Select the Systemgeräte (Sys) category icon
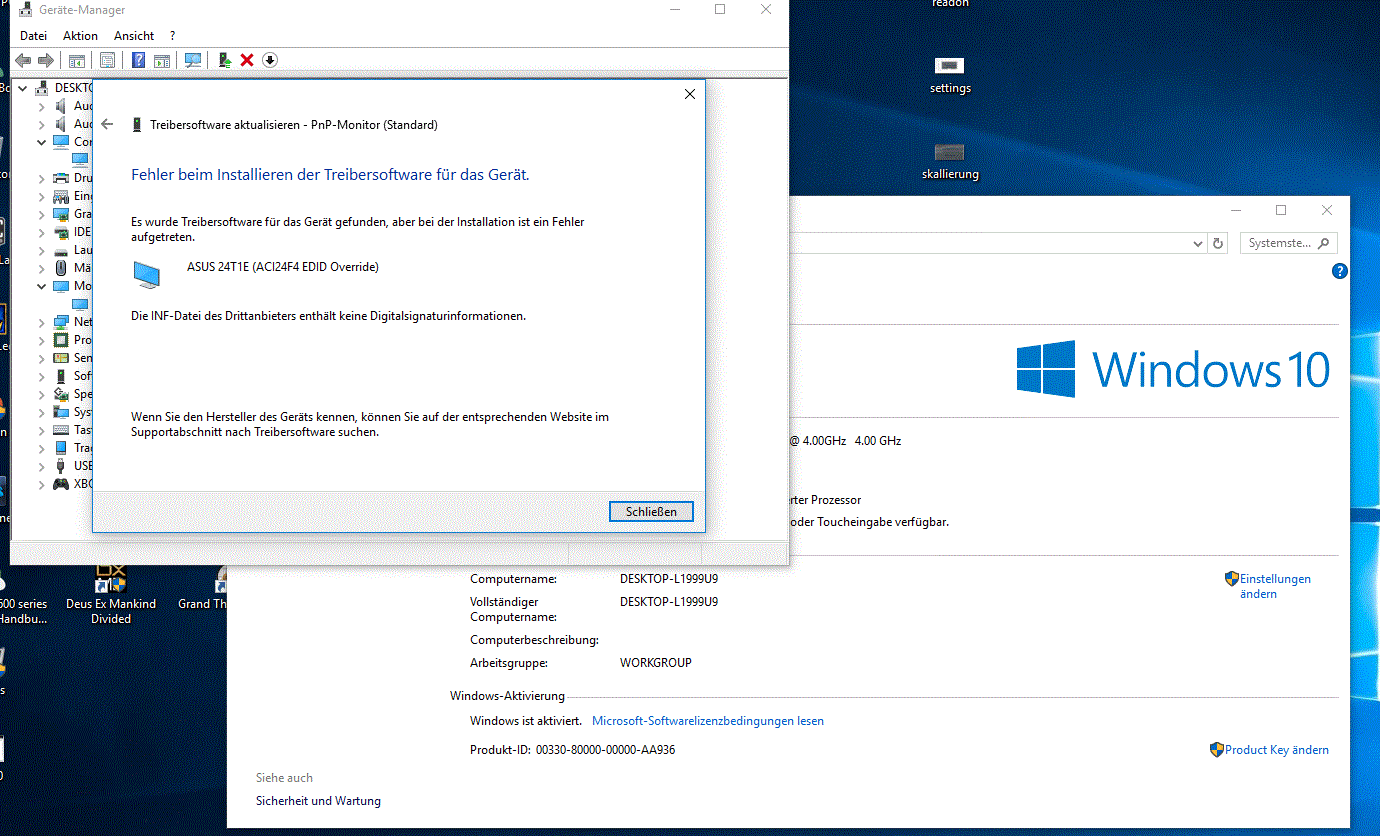The height and width of the screenshot is (836, 1380). click(x=60, y=412)
